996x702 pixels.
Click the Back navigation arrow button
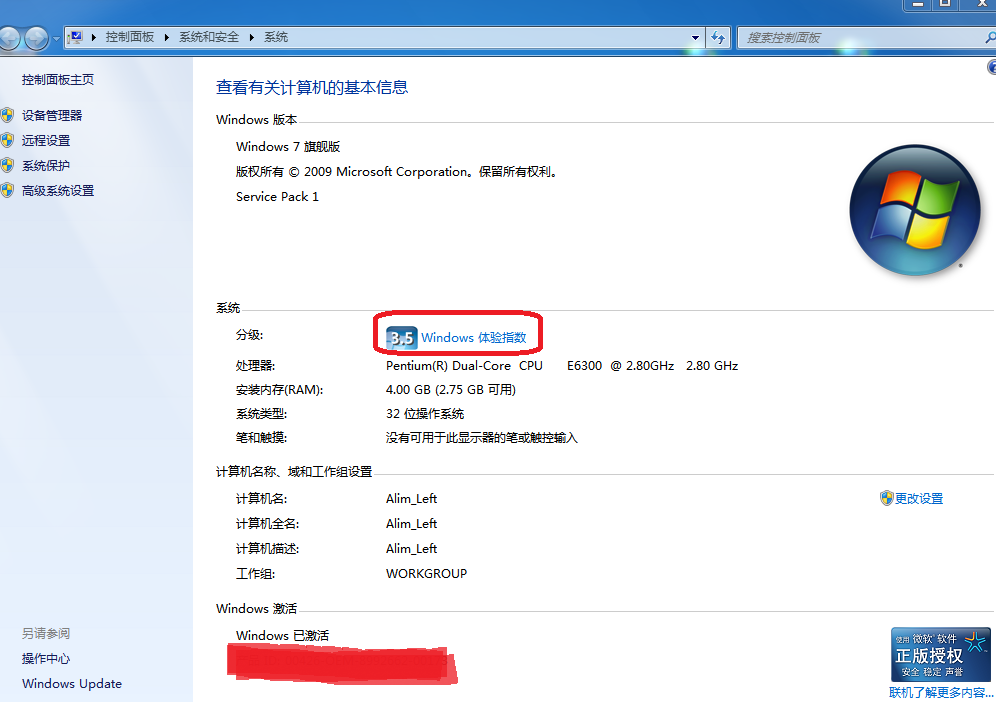tap(8, 38)
